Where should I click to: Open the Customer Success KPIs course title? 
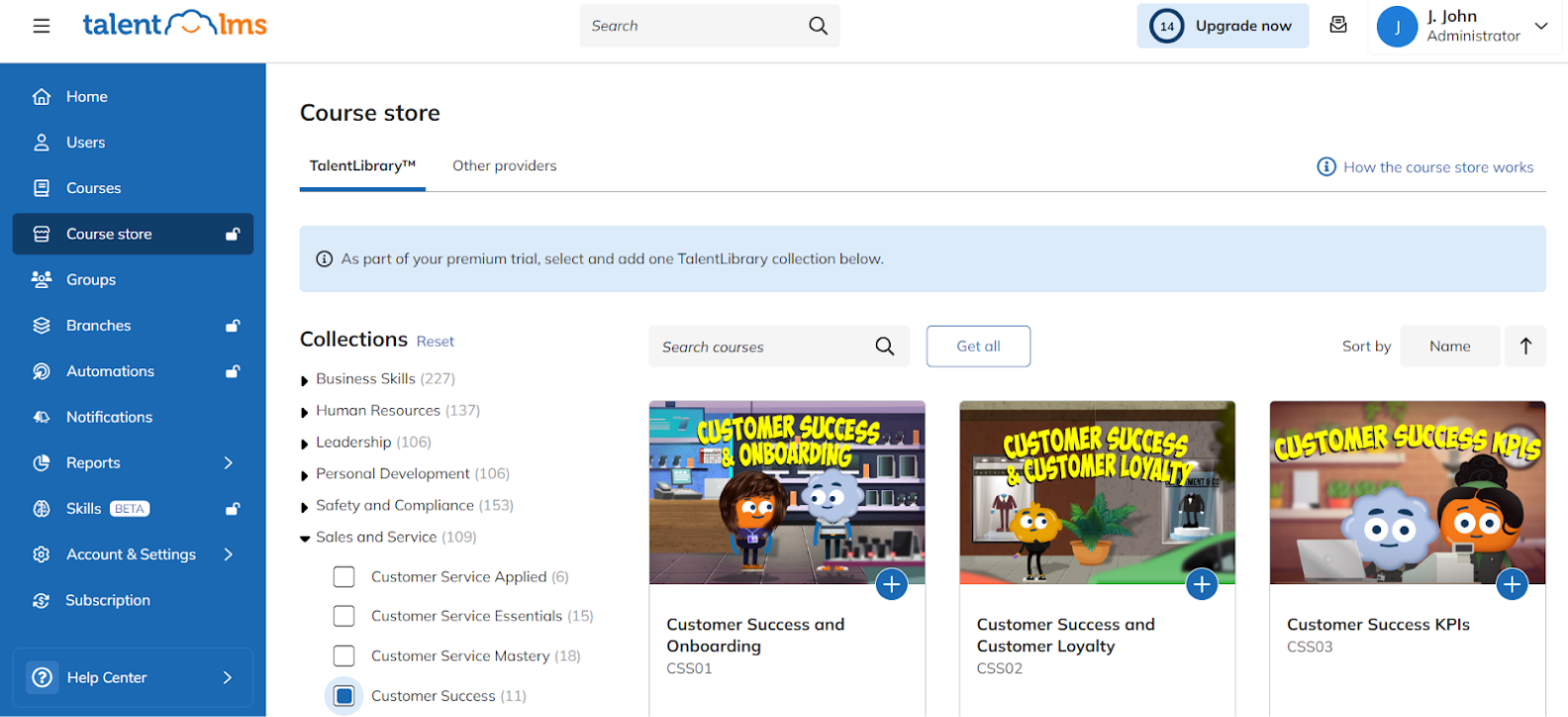(x=1378, y=624)
